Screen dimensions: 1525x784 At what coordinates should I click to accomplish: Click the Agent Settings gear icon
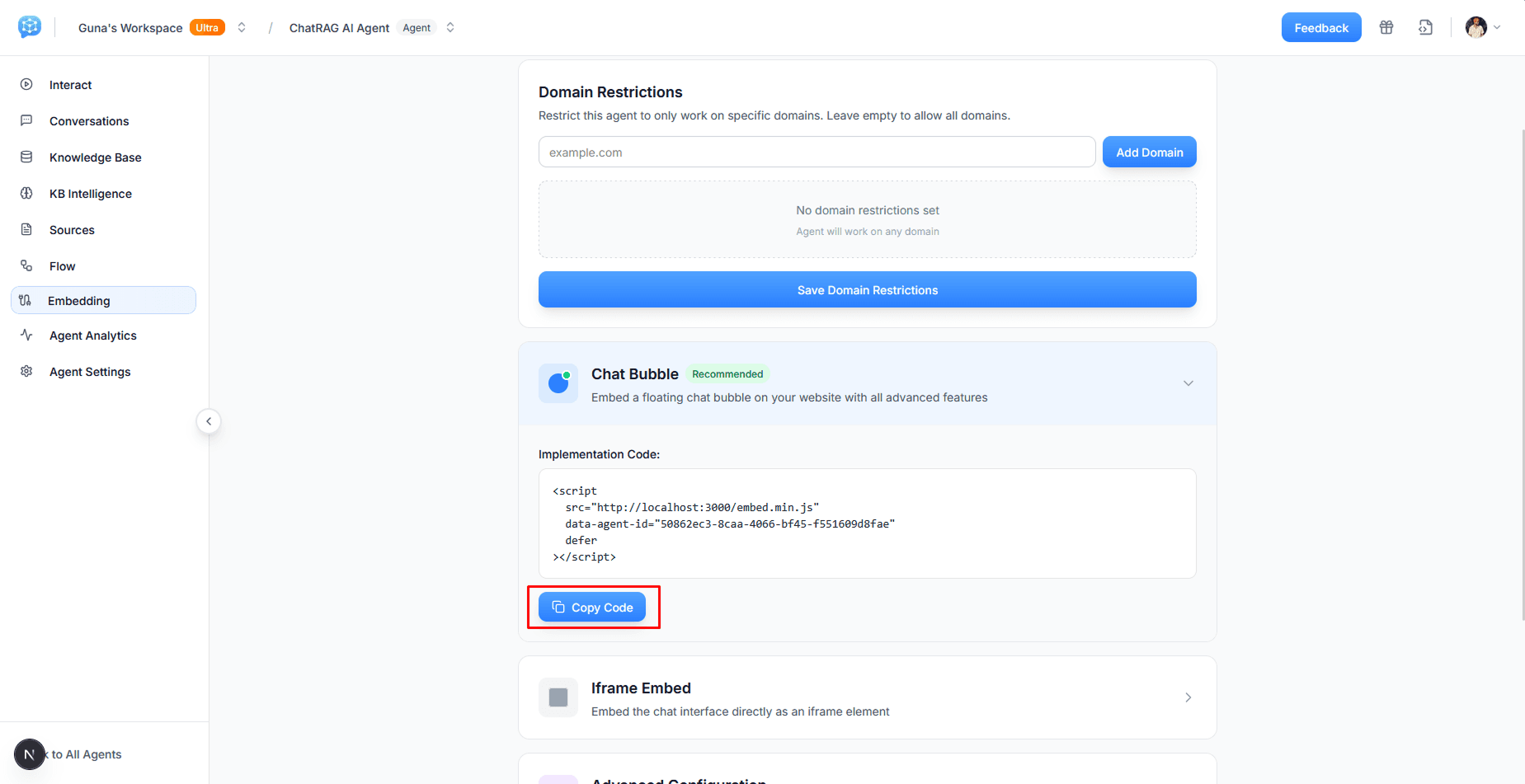[26, 371]
